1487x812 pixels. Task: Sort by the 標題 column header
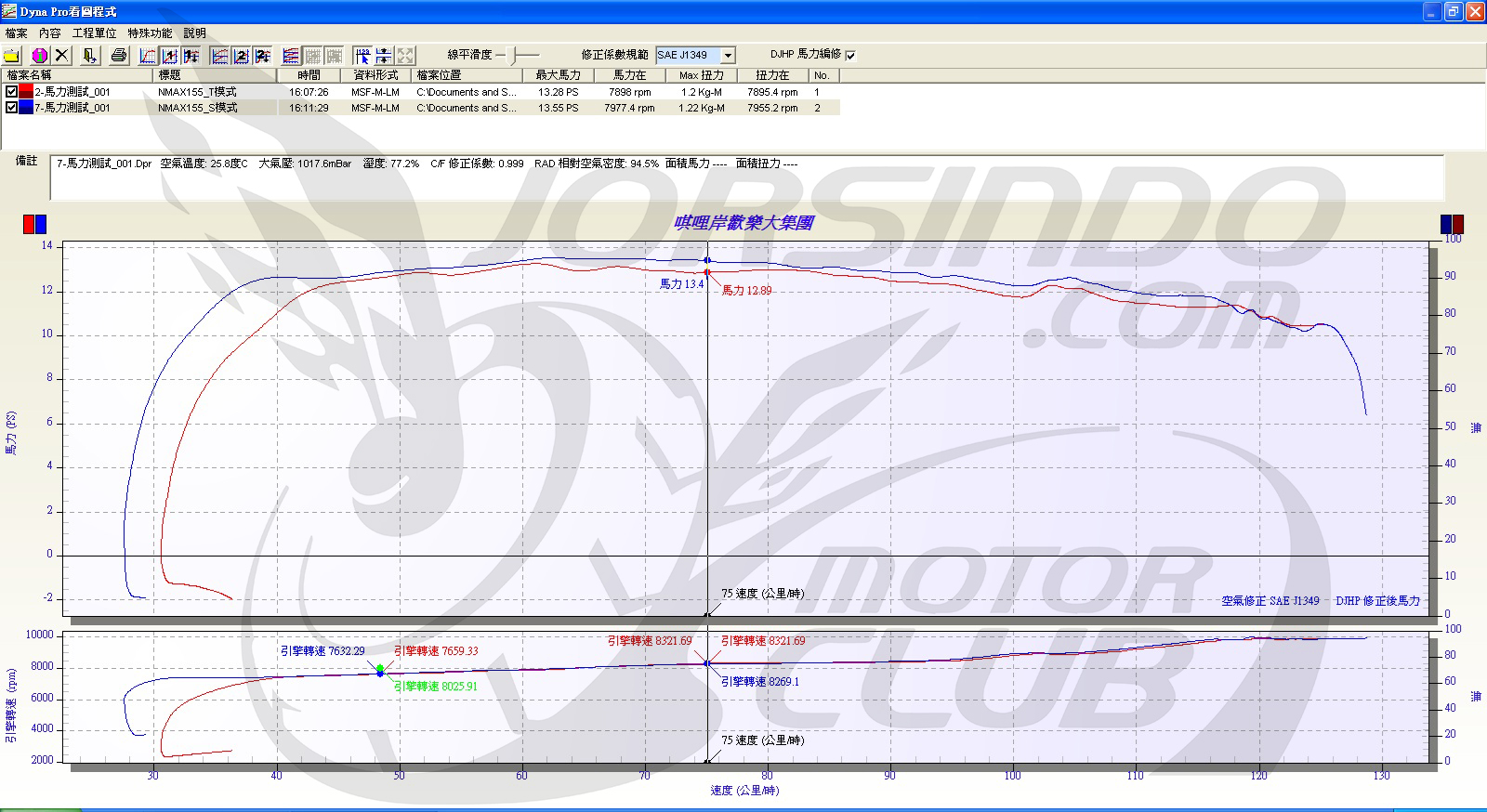216,75
